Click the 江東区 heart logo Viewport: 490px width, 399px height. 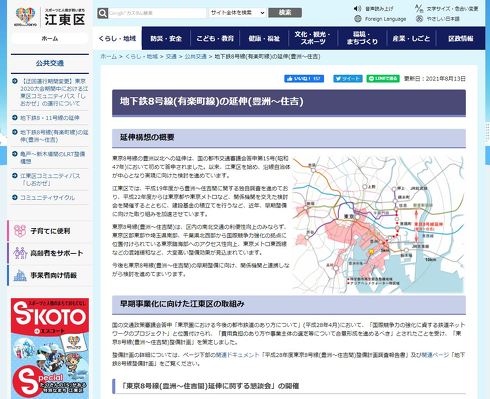(25, 17)
